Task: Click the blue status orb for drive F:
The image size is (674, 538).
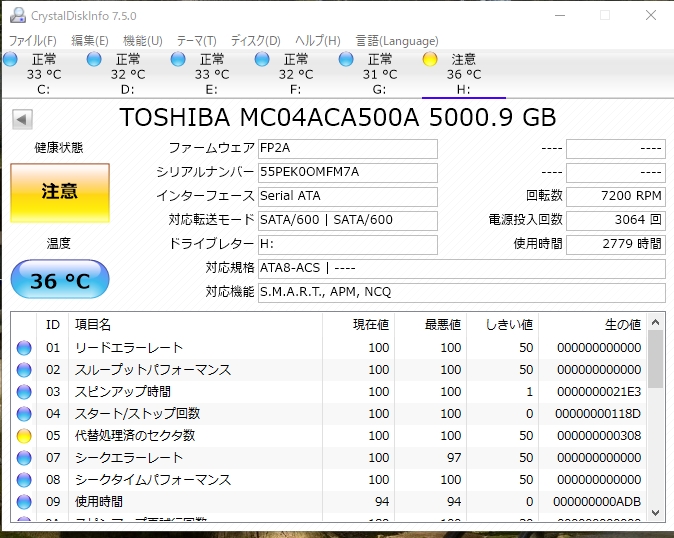Action: coord(262,59)
